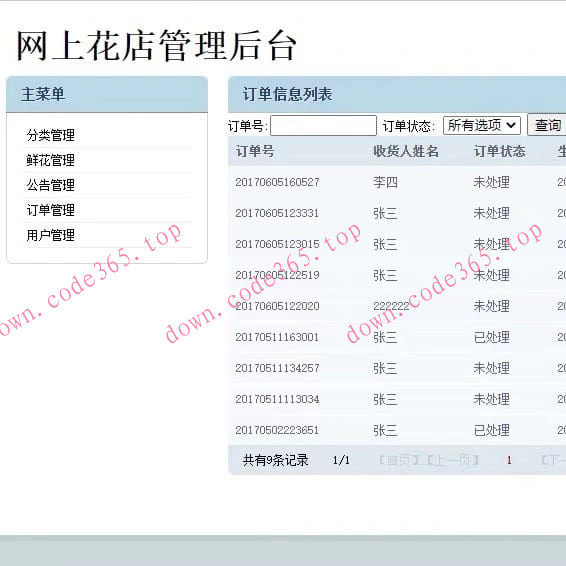Image resolution: width=566 pixels, height=566 pixels.
Task: Open 分类管理 in the main menu
Action: click(51, 135)
